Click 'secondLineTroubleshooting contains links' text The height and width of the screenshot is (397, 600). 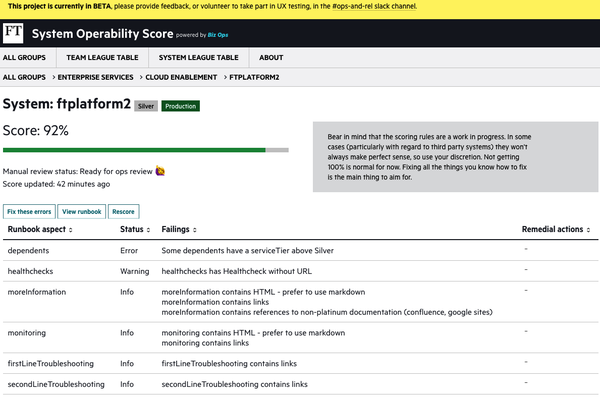[235, 384]
